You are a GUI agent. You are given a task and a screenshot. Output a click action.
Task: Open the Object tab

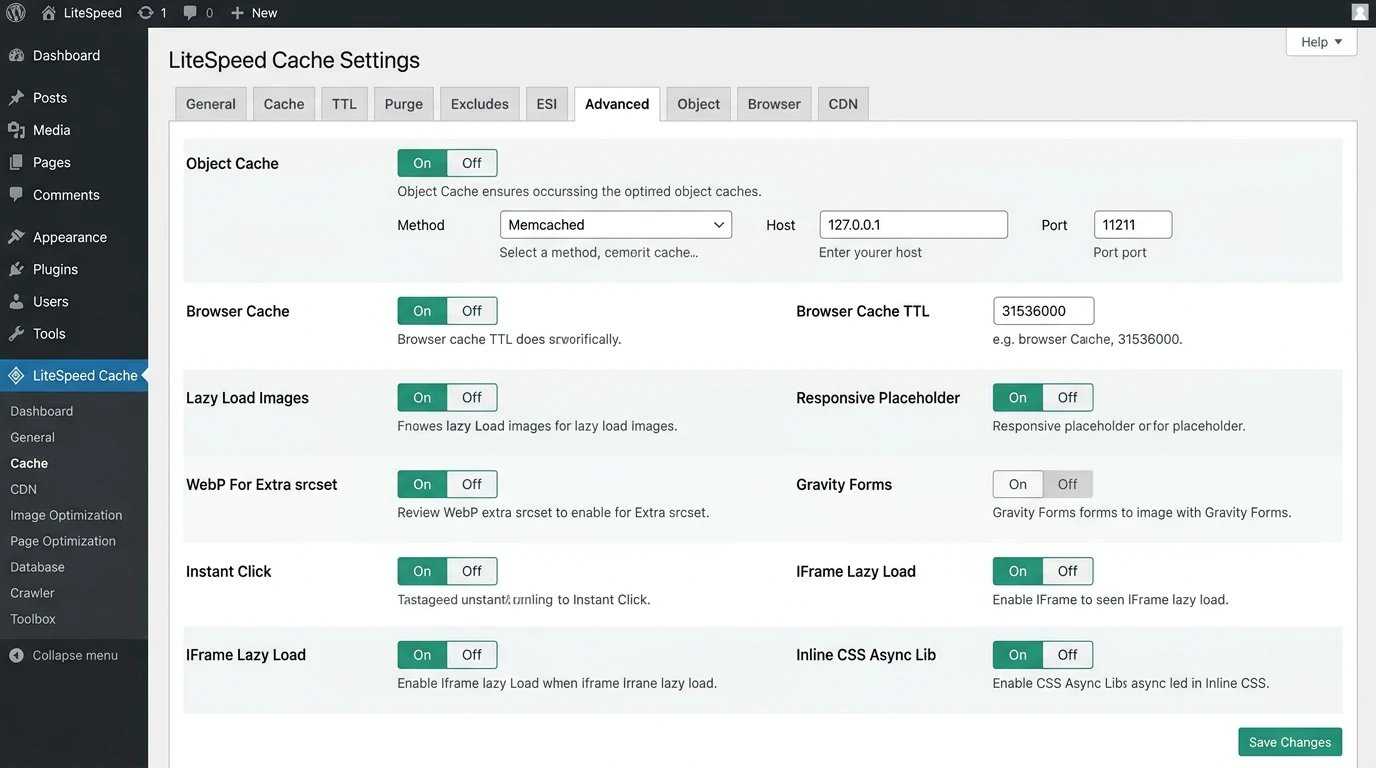pos(699,104)
